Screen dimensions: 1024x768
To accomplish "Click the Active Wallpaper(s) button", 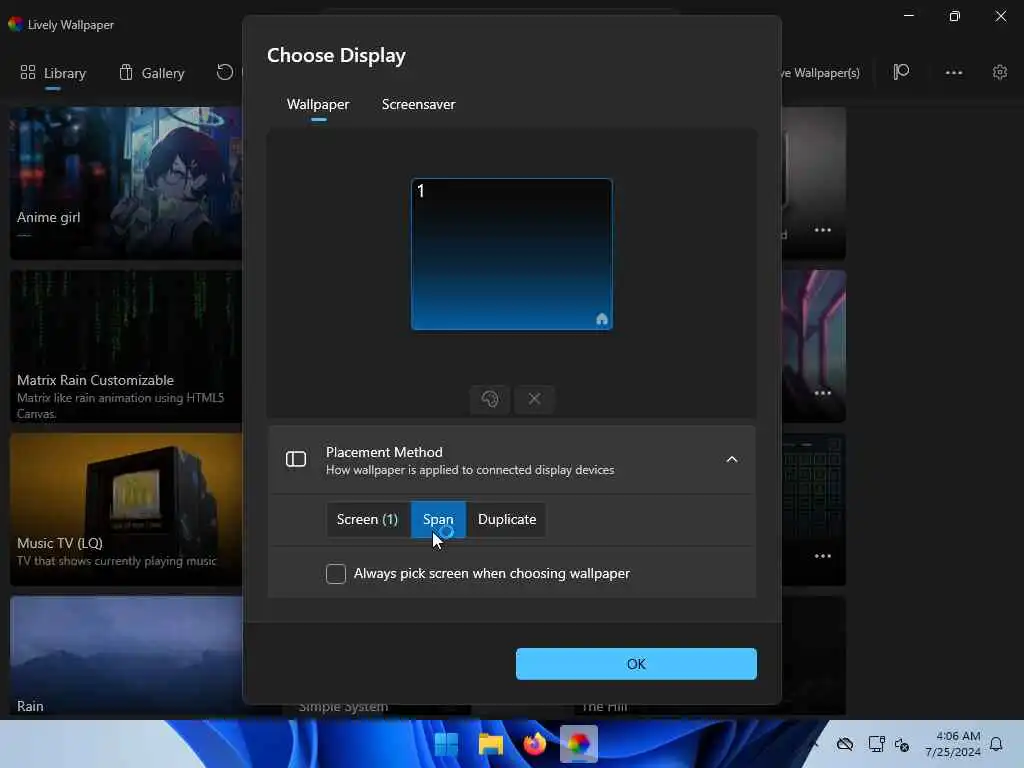I will click(821, 73).
